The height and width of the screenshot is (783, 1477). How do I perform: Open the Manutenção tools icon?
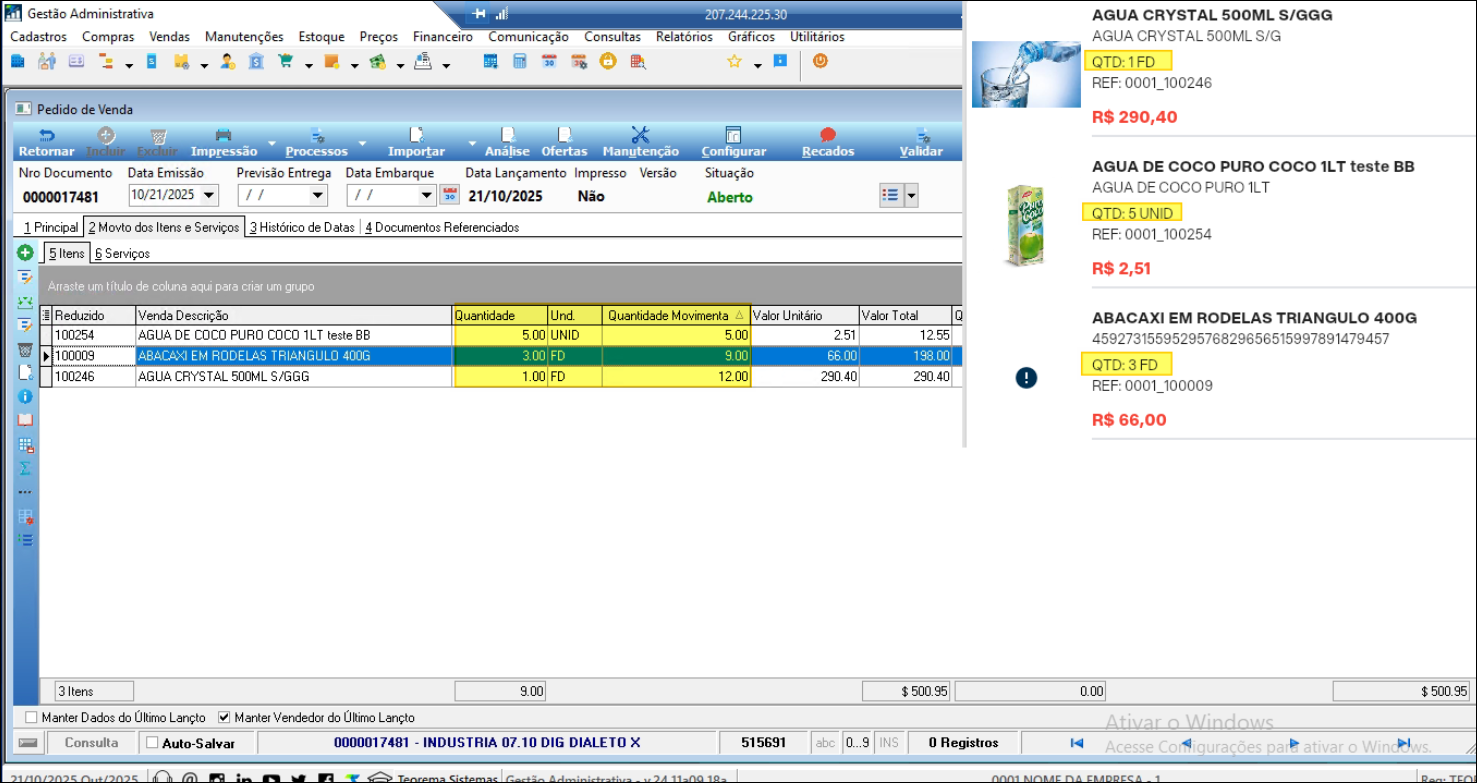coord(640,136)
